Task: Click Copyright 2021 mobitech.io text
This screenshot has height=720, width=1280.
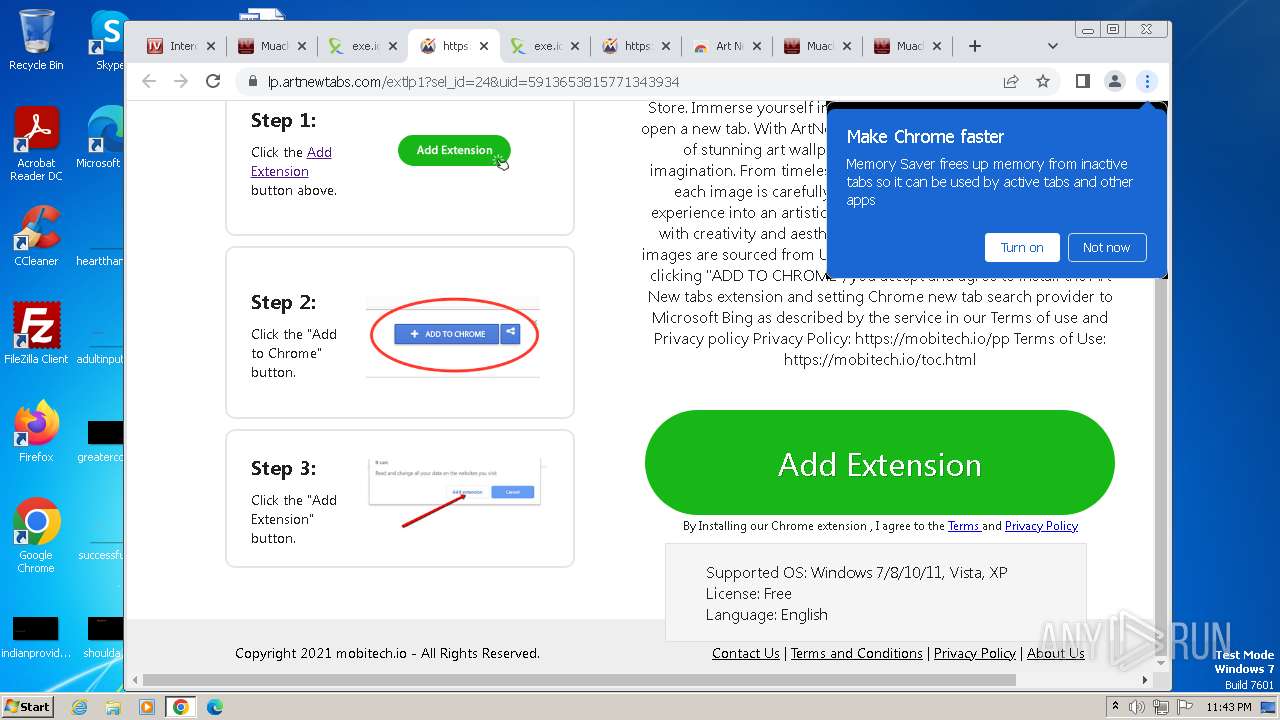Action: click(x=387, y=653)
